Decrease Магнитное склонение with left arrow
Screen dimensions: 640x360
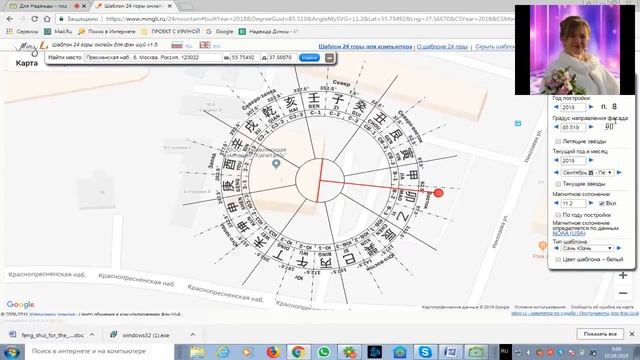pos(556,203)
